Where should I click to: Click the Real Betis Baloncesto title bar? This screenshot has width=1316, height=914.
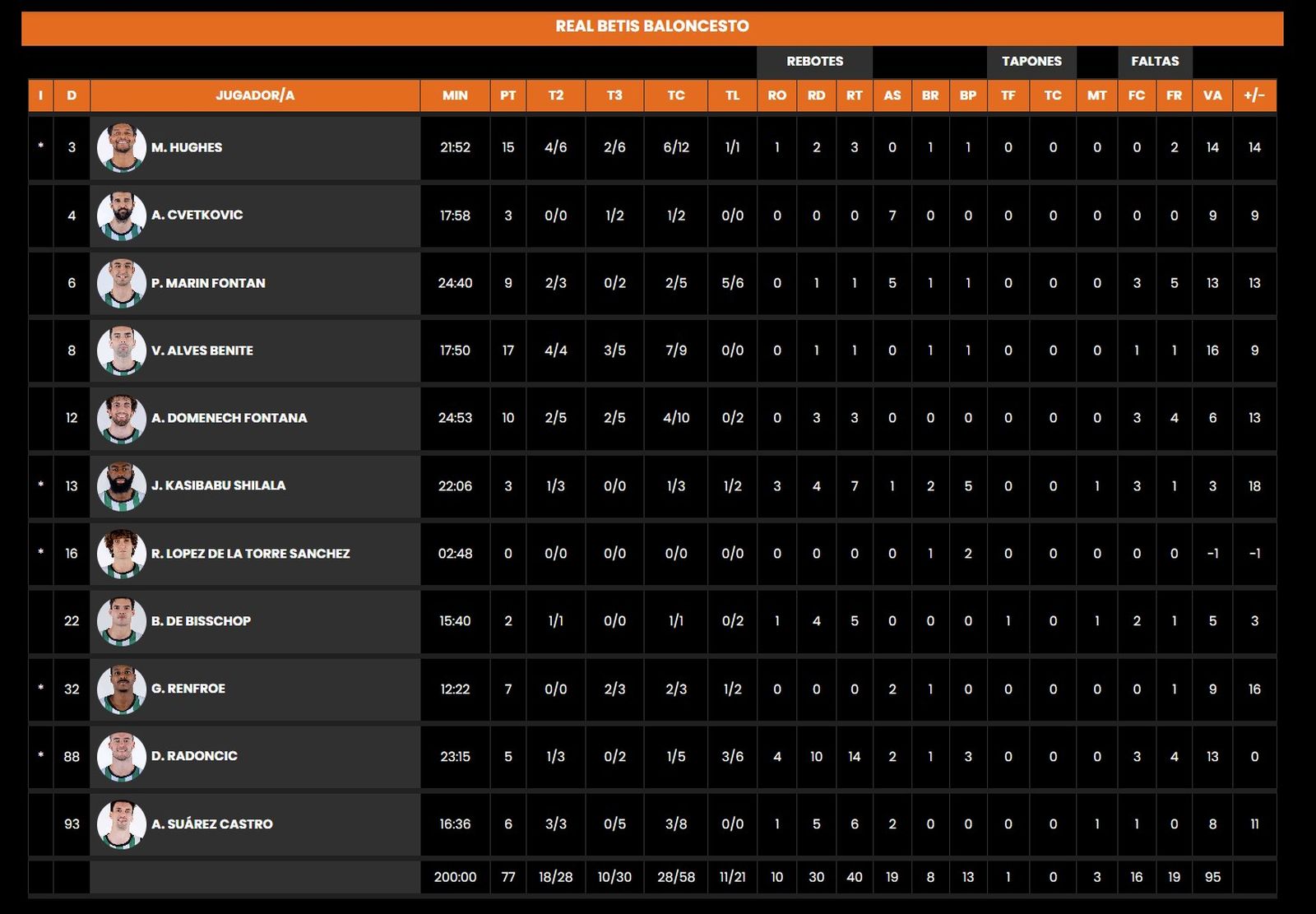652,27
